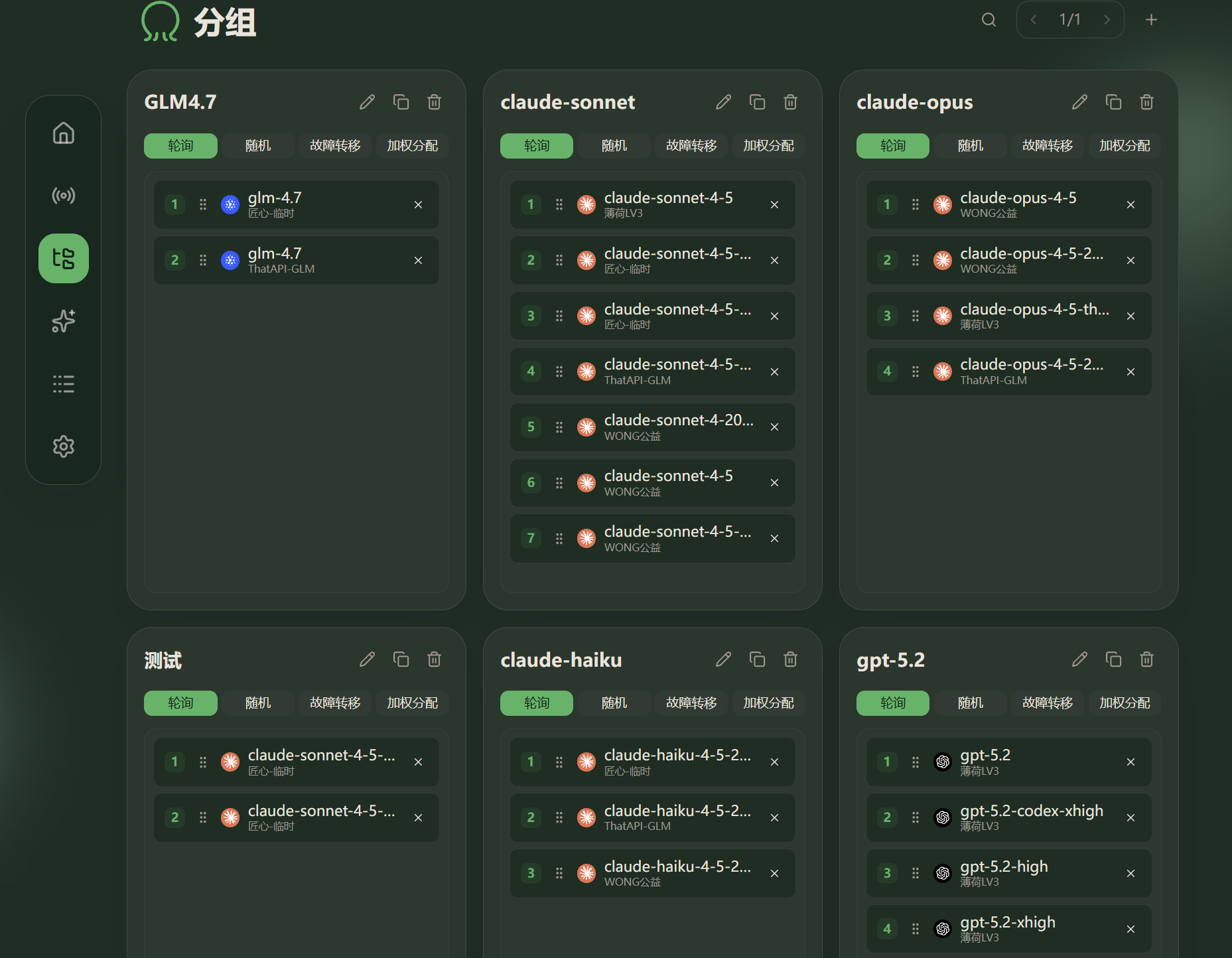
Task: Select 故障转移 mode for gpt-5.2 group
Action: (1048, 703)
